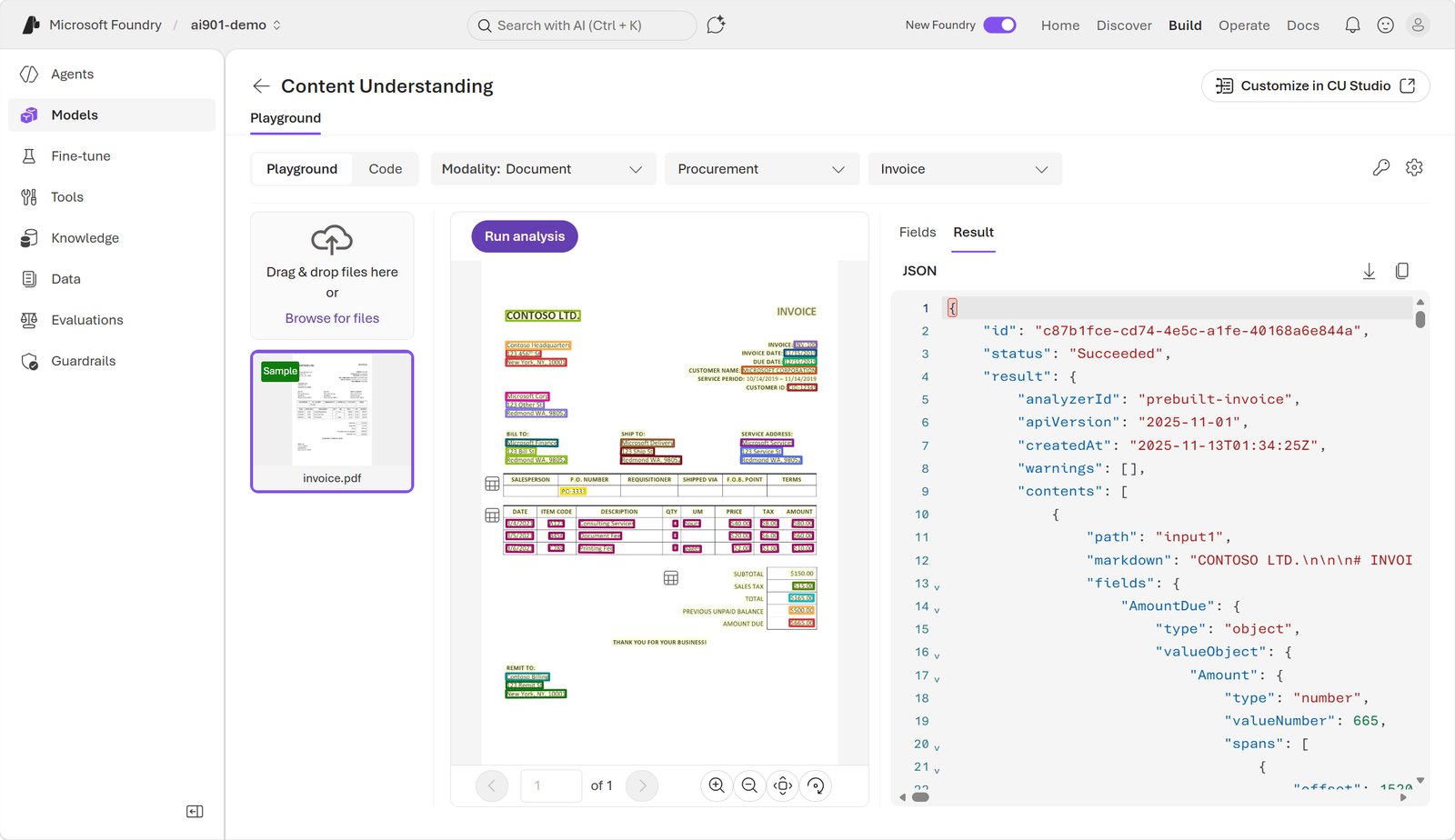Switch to the Code tab

pos(386,169)
